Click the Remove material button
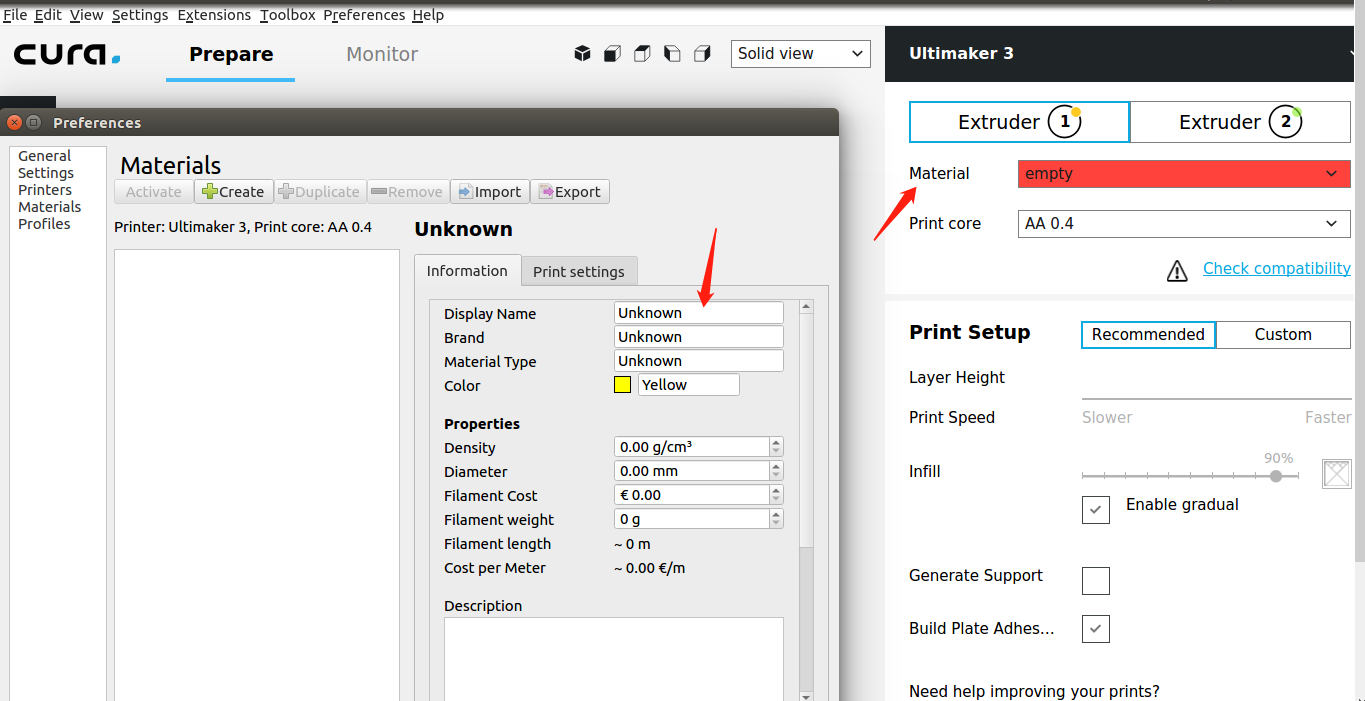The height and width of the screenshot is (701, 1365). pyautogui.click(x=407, y=192)
